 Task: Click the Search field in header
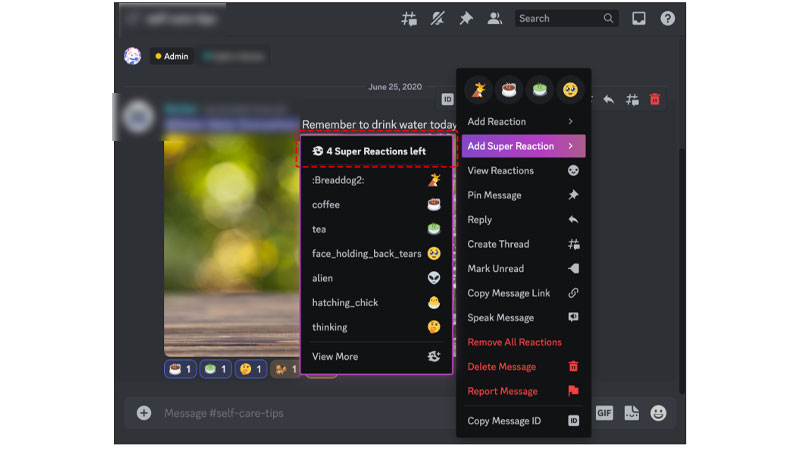click(566, 18)
